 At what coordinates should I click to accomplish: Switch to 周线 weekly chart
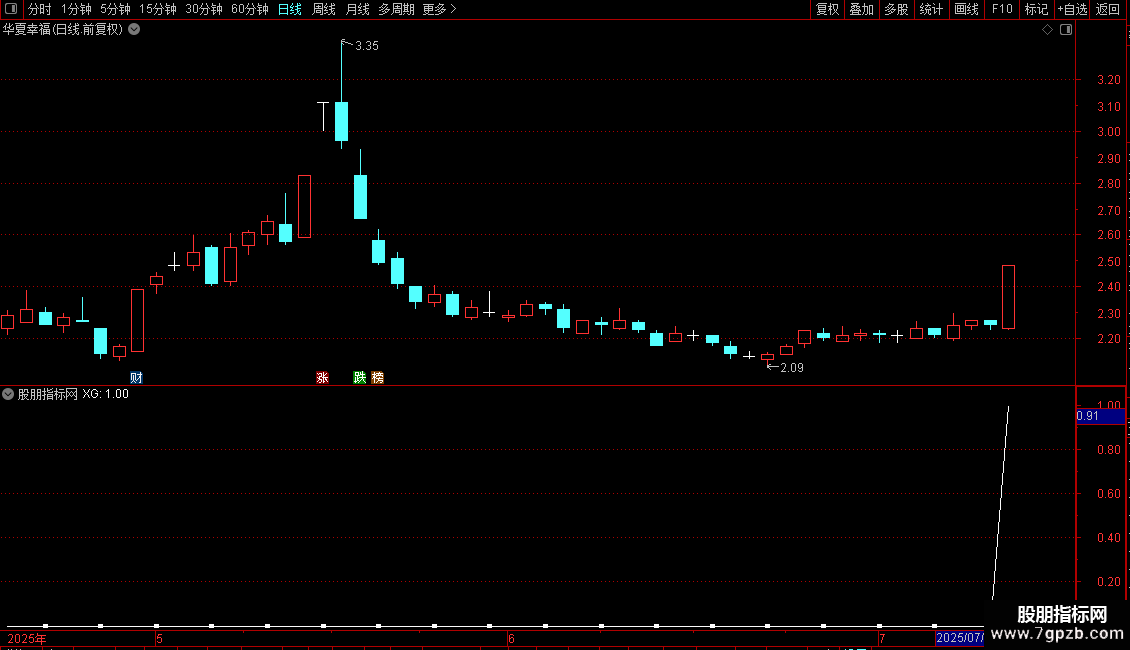tap(324, 9)
